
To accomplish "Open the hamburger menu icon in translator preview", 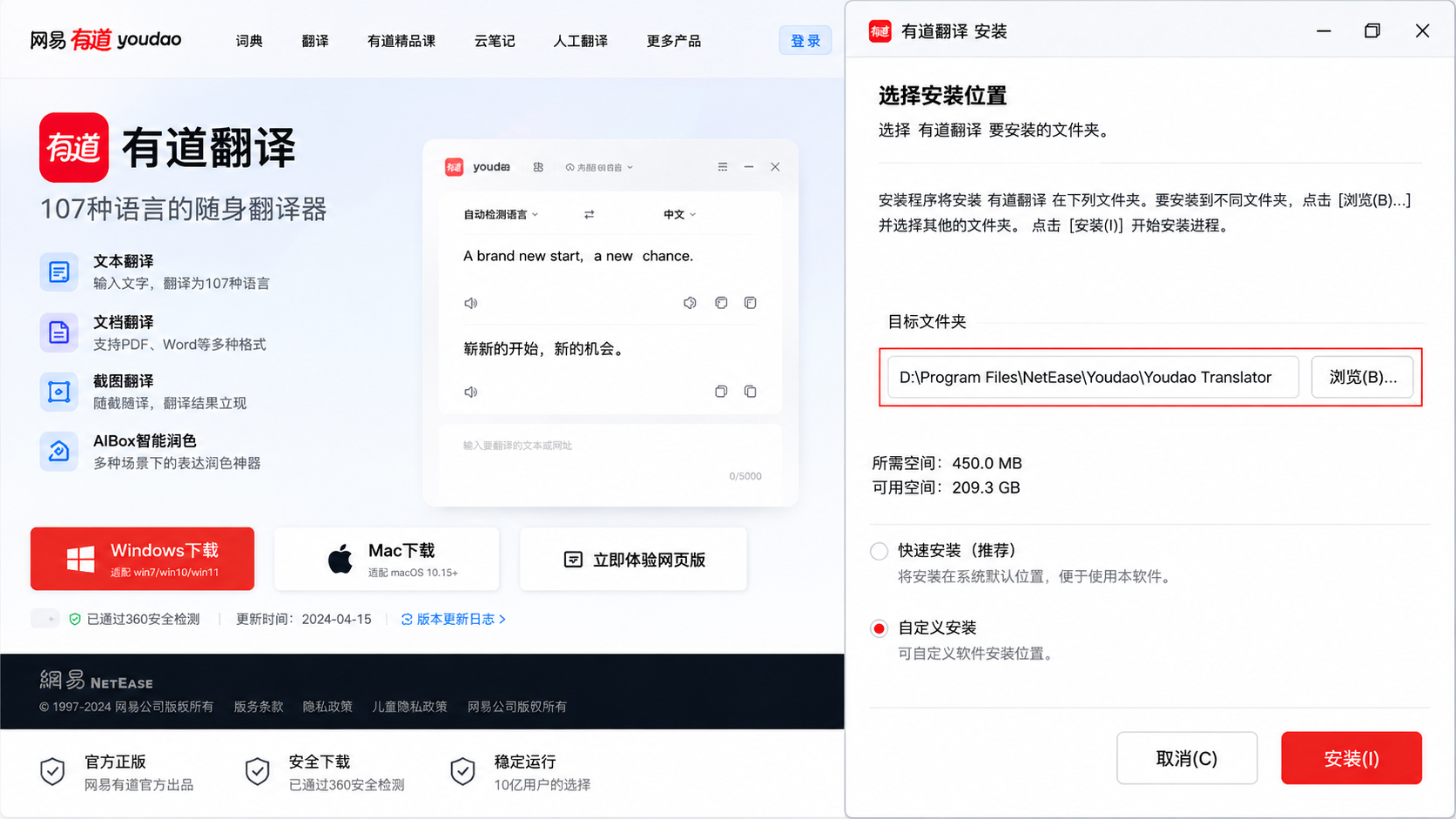I will (x=723, y=167).
